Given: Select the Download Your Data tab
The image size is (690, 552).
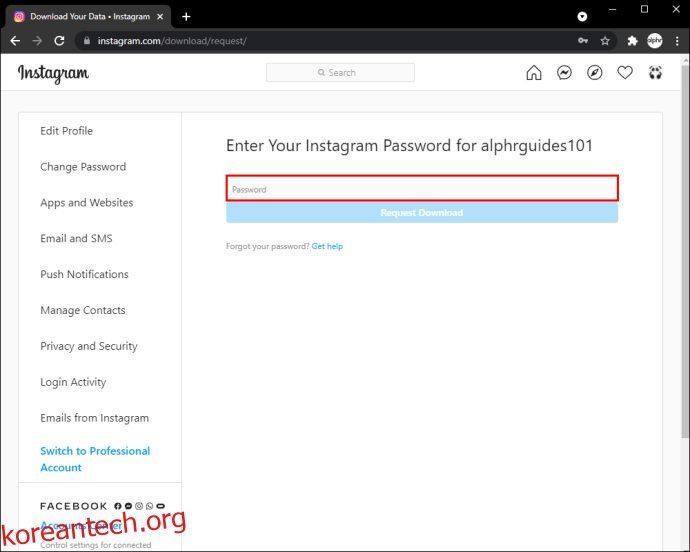Looking at the screenshot, I should pos(88,17).
